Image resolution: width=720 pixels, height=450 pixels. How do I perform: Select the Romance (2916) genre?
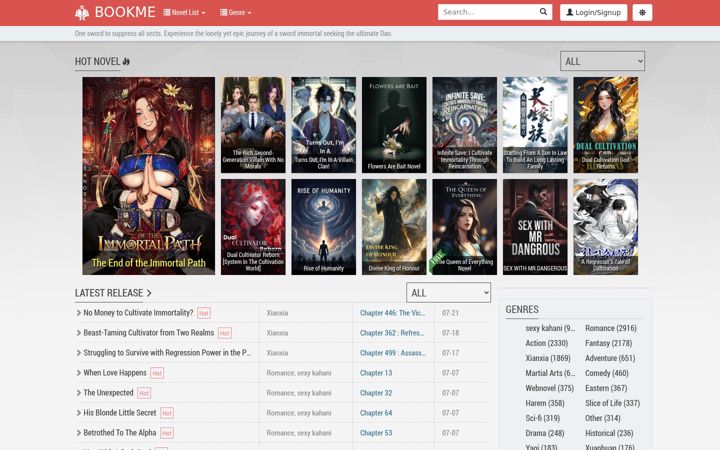pyautogui.click(x=611, y=328)
